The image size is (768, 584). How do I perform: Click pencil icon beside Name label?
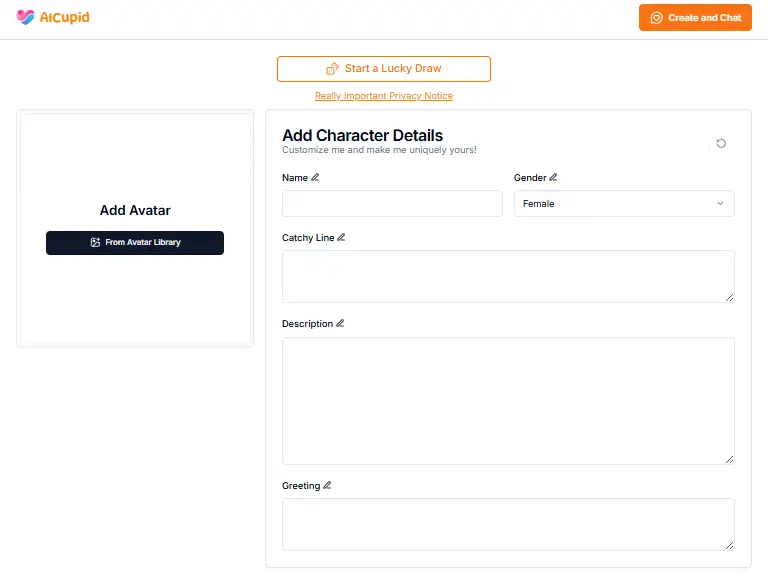click(x=315, y=177)
